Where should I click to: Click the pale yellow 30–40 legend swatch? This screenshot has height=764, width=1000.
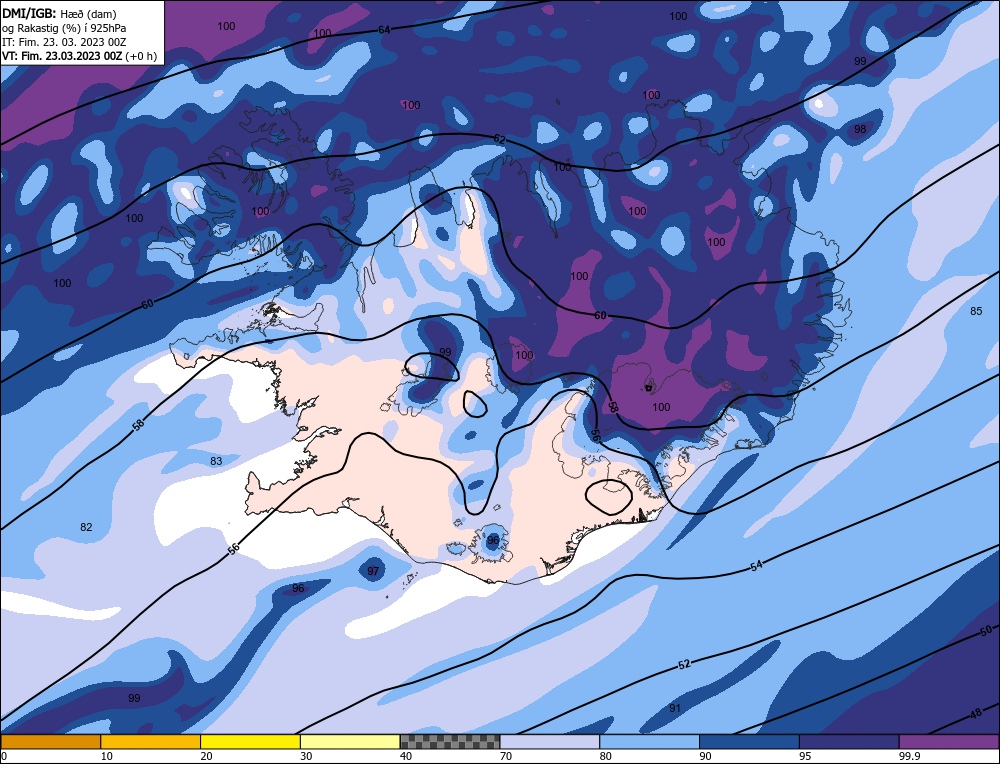coord(350,741)
